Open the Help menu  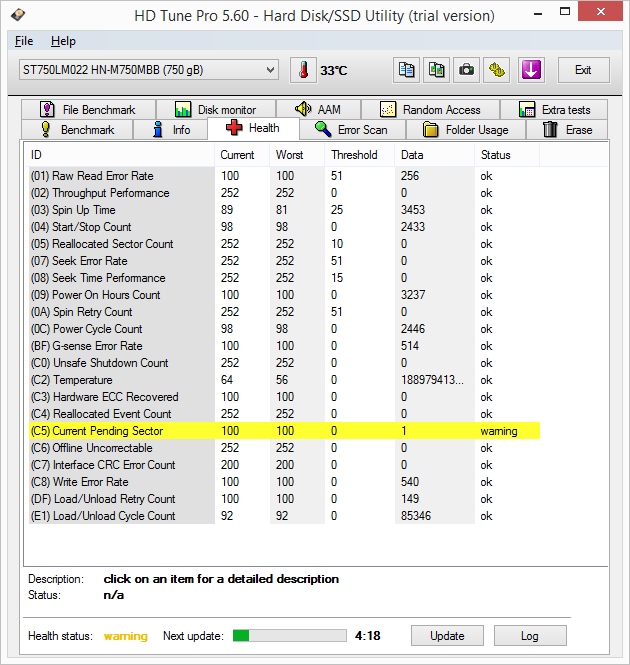pyautogui.click(x=63, y=41)
